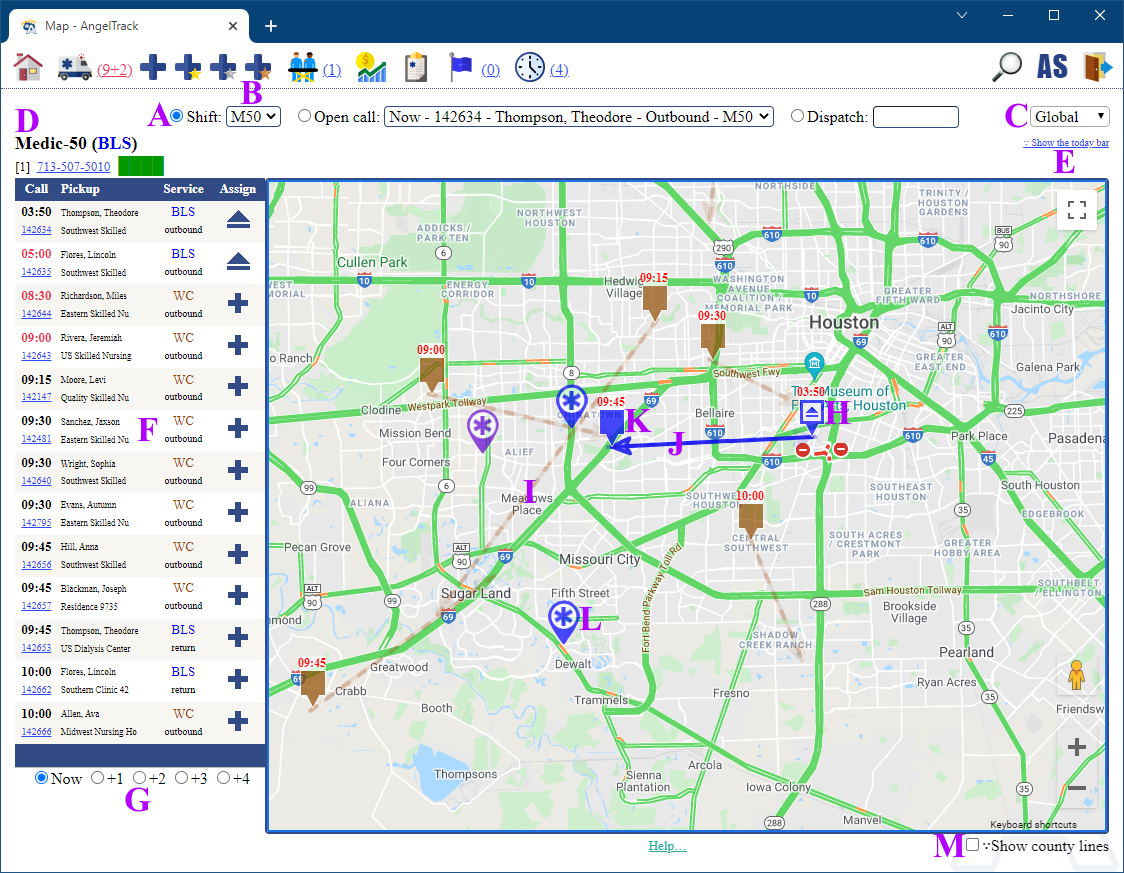This screenshot has height=873, width=1124.
Task: Select the +1 hour radio
Action: (x=97, y=778)
